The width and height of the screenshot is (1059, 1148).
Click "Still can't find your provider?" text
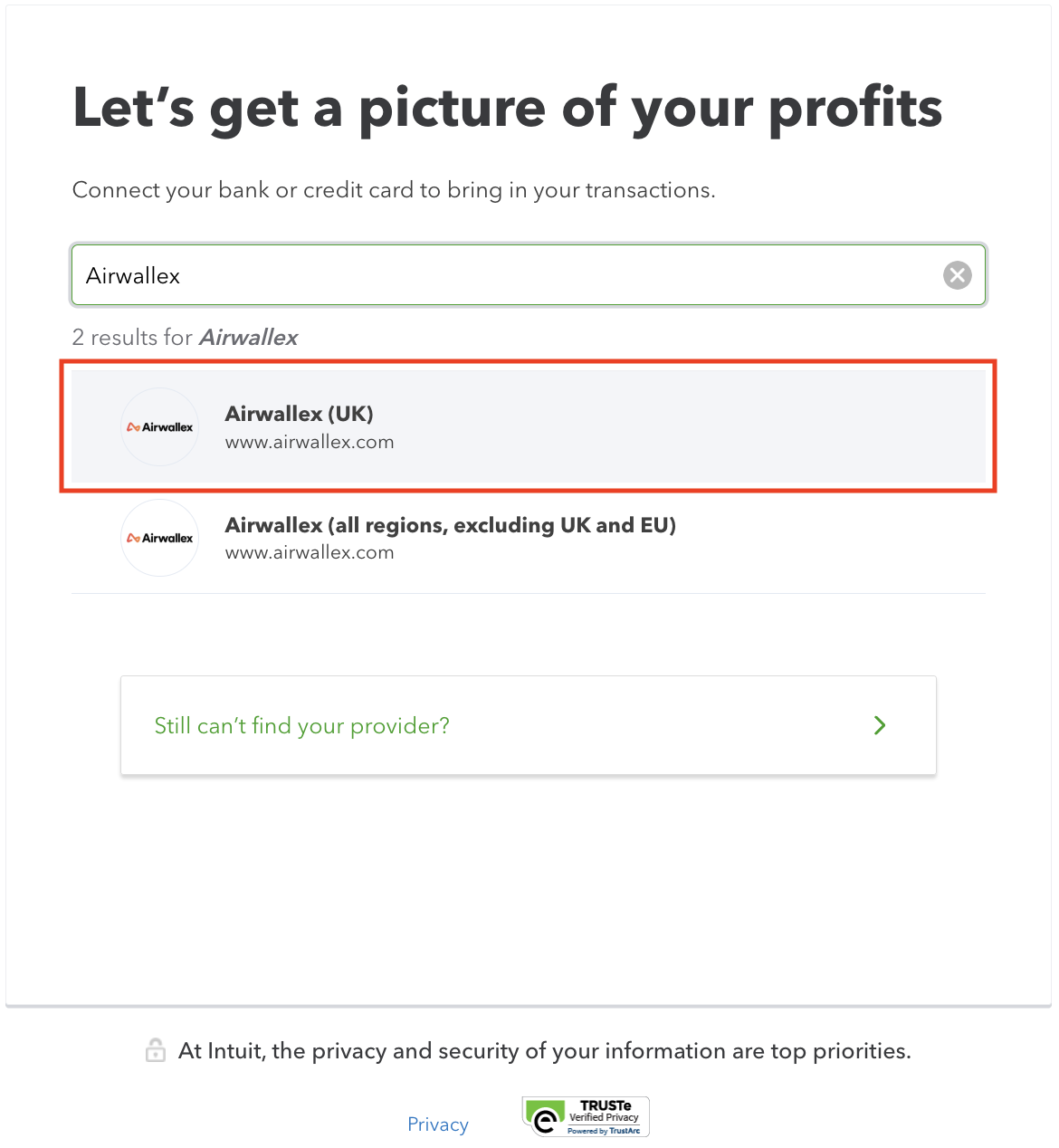click(x=301, y=726)
